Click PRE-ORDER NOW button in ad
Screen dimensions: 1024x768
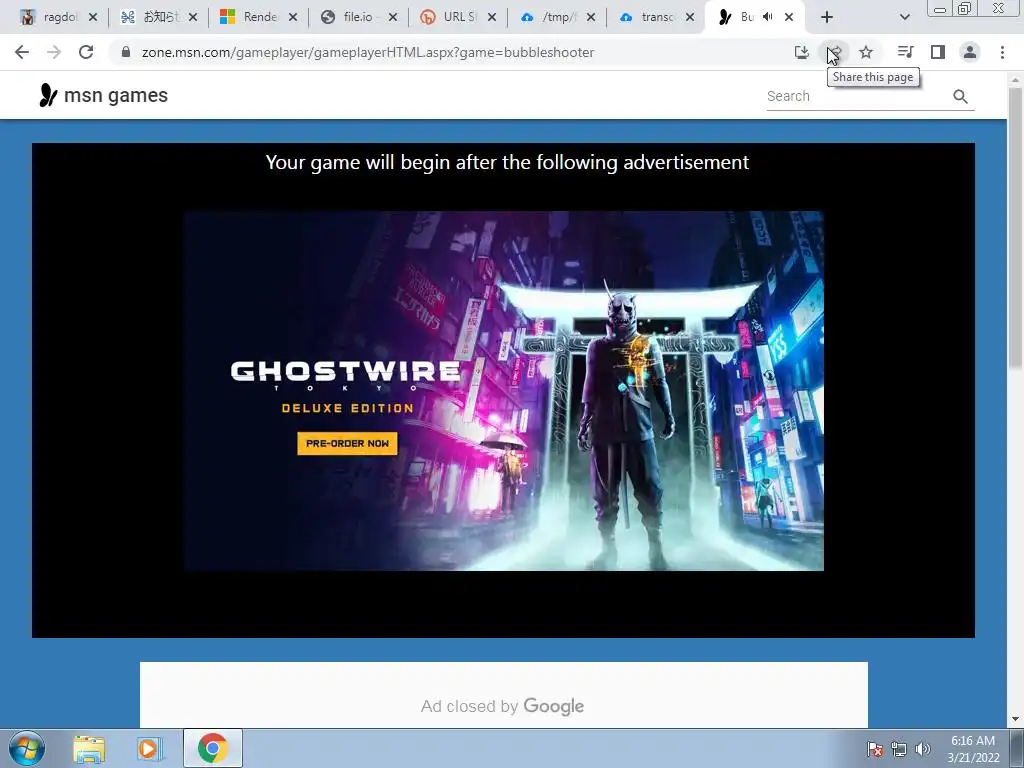coord(347,443)
